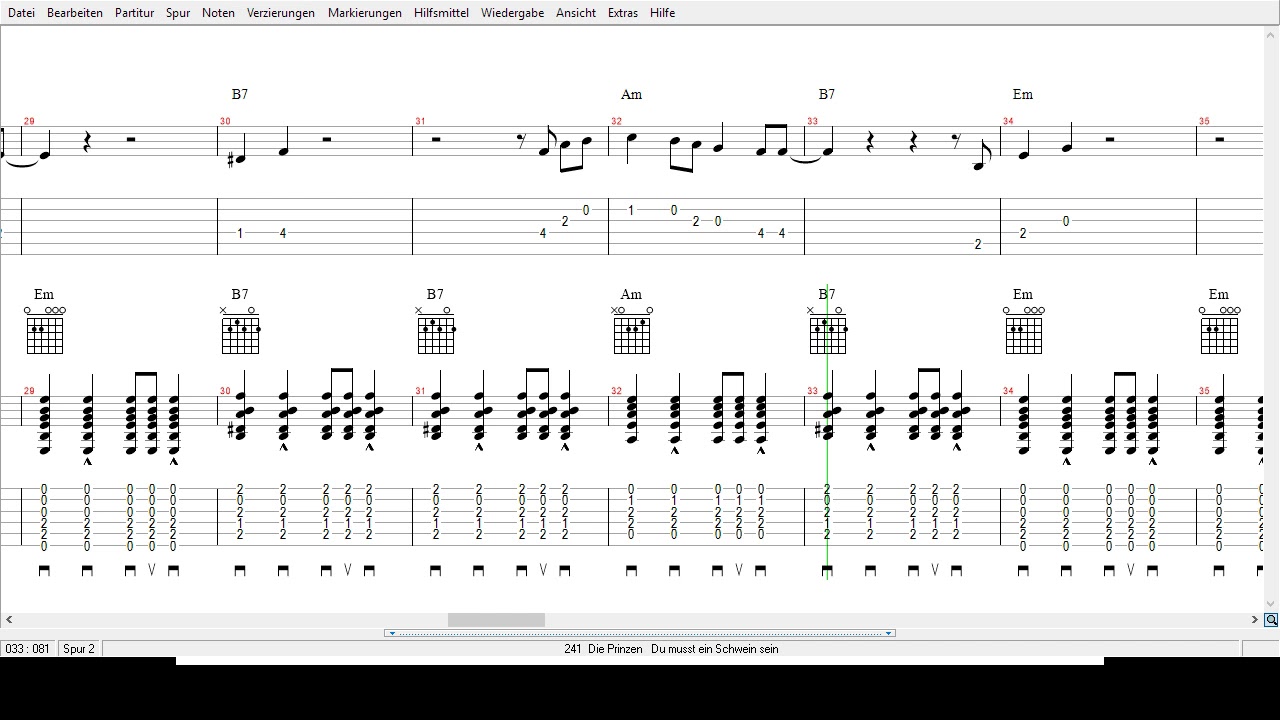Viewport: 1280px width, 720px height.
Task: Click the horizontal scrollbar thumb
Action: point(496,620)
